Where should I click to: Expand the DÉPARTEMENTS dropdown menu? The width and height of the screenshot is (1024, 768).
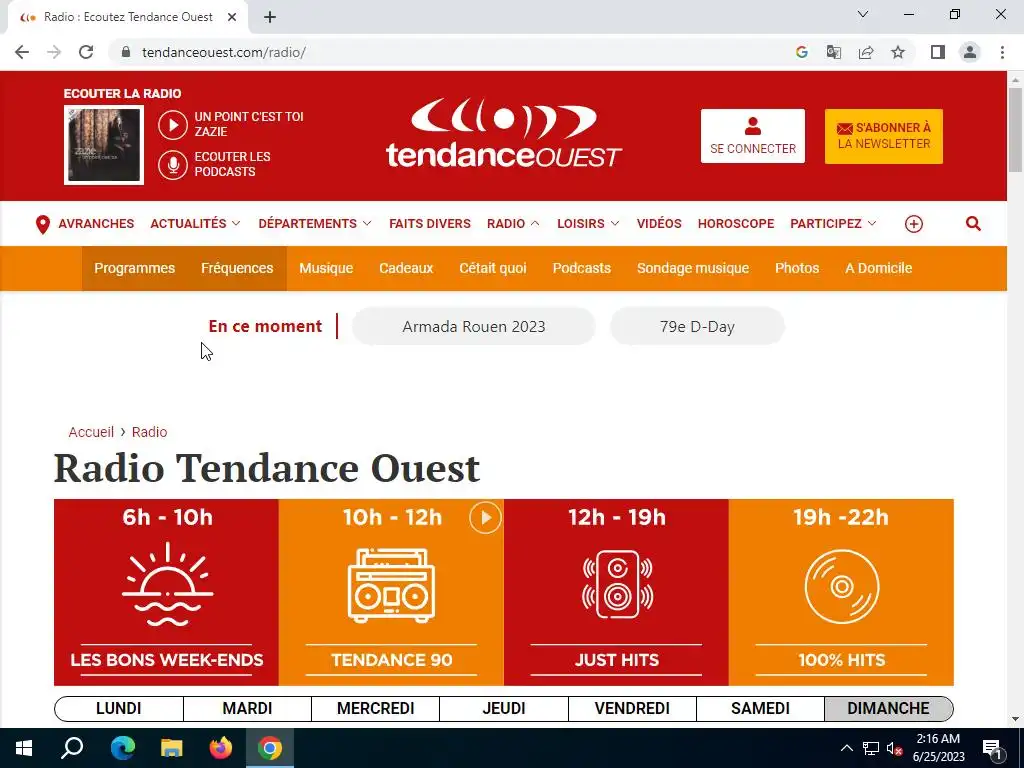click(x=315, y=223)
